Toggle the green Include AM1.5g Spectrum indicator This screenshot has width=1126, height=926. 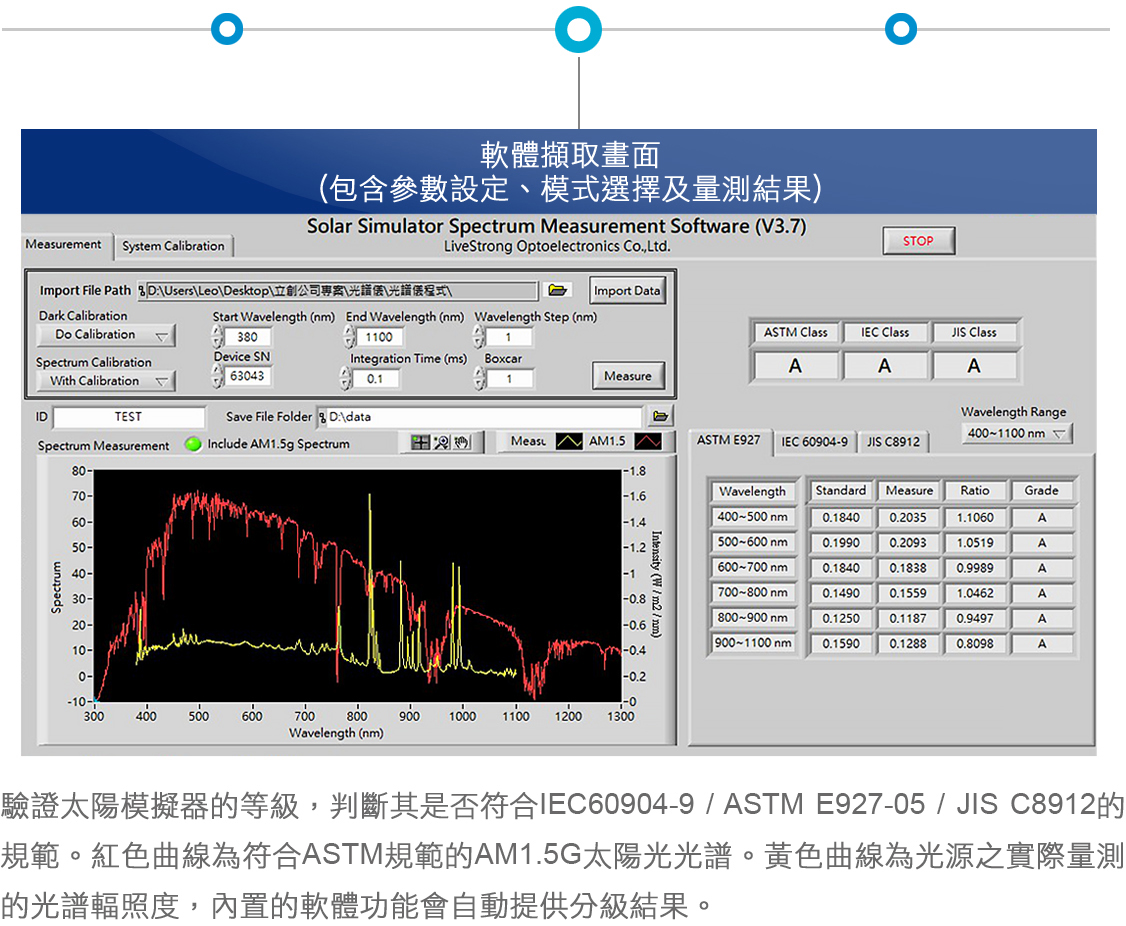(x=193, y=444)
